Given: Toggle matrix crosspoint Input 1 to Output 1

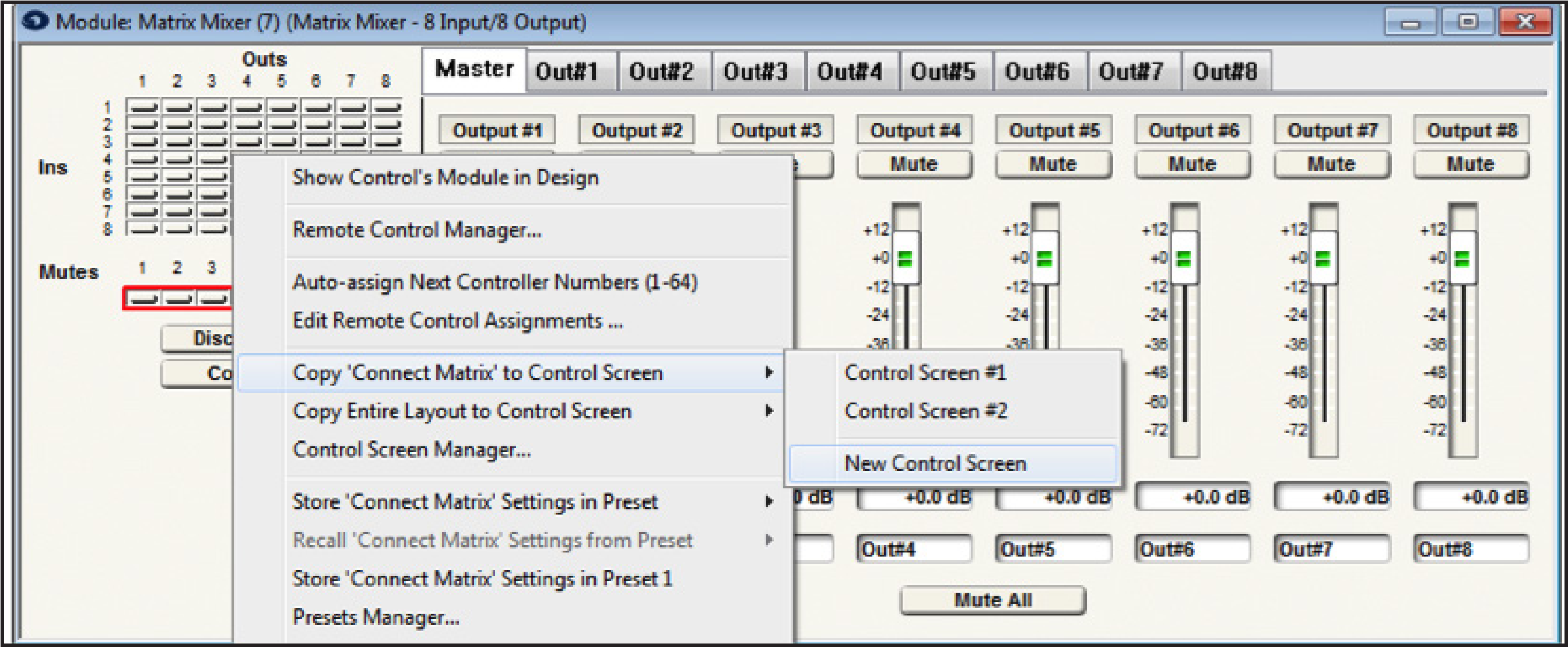Looking at the screenshot, I should pyautogui.click(x=143, y=107).
